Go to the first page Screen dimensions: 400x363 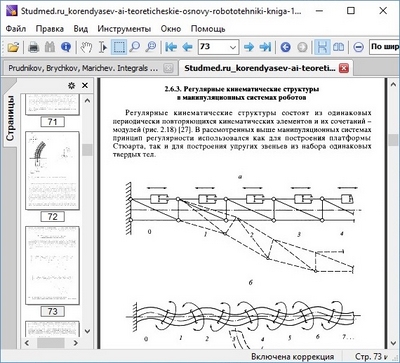(171, 47)
